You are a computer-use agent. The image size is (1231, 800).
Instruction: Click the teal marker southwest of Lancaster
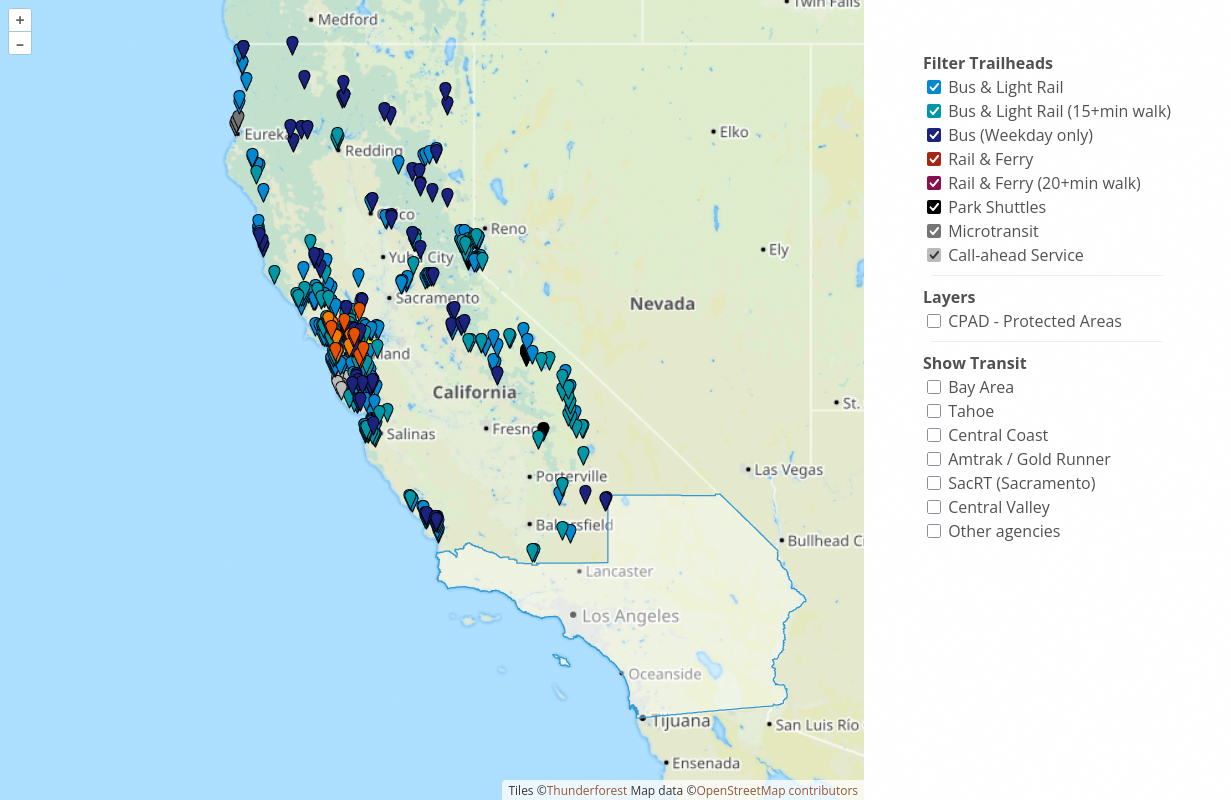coord(533,551)
